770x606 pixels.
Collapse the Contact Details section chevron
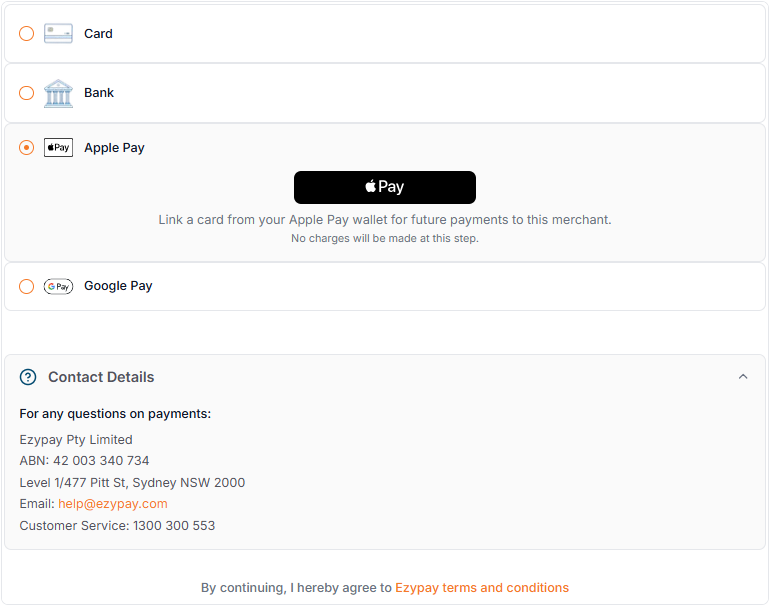coord(743,377)
